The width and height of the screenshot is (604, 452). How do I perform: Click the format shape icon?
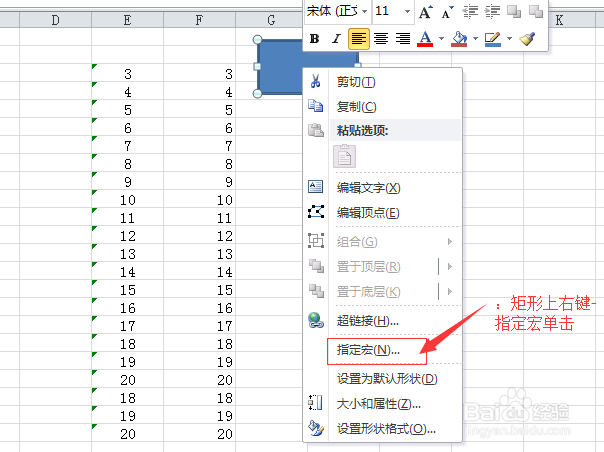pyautogui.click(x=316, y=428)
